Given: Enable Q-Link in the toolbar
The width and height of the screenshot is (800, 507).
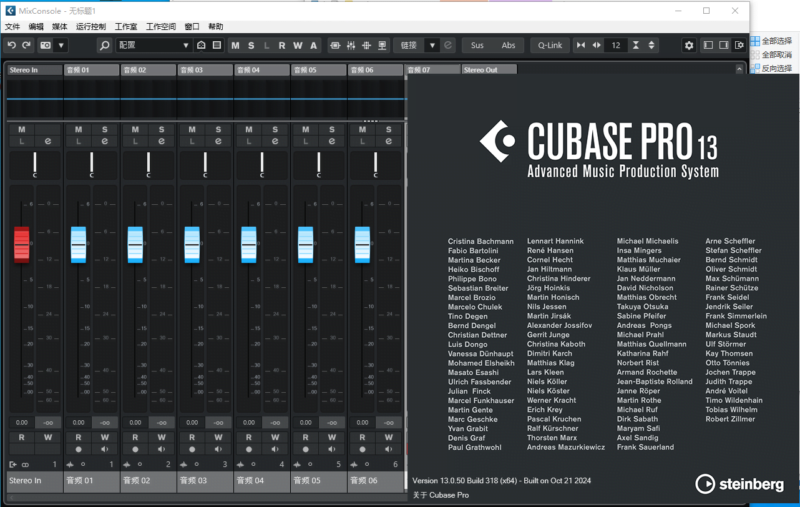Looking at the screenshot, I should pos(549,45).
